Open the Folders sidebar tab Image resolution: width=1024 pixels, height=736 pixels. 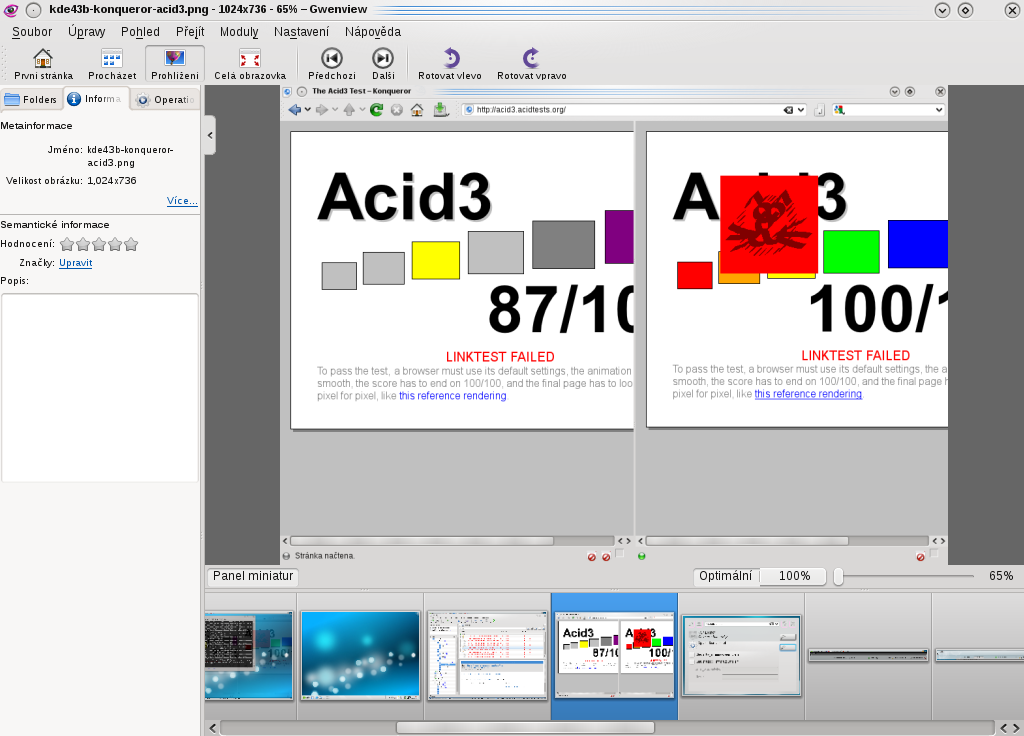pyautogui.click(x=31, y=99)
